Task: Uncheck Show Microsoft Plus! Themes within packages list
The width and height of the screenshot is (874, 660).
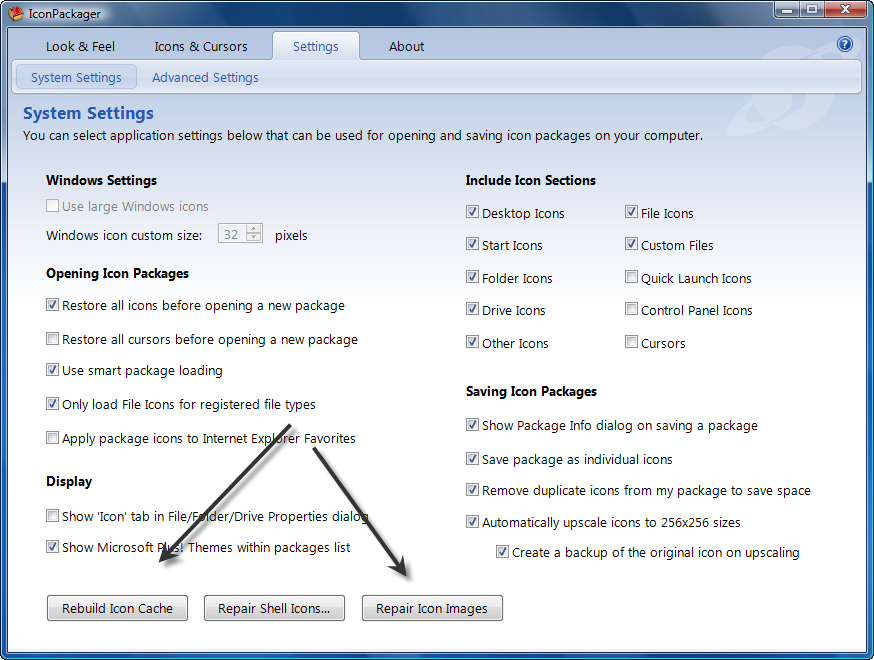Action: pyautogui.click(x=52, y=547)
